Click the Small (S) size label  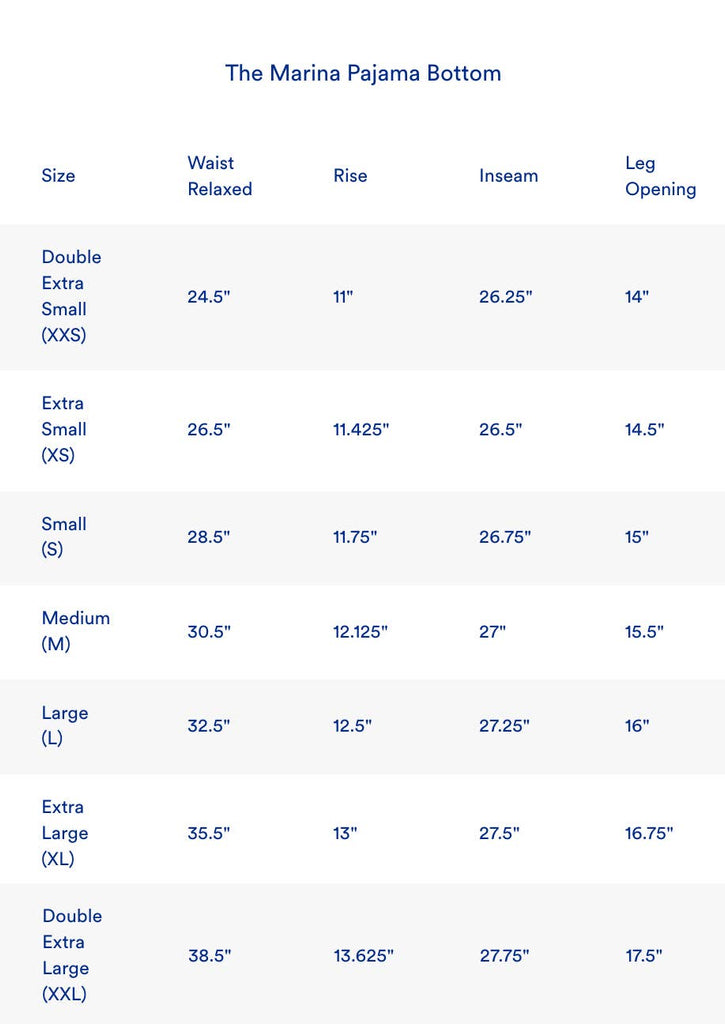click(x=64, y=537)
